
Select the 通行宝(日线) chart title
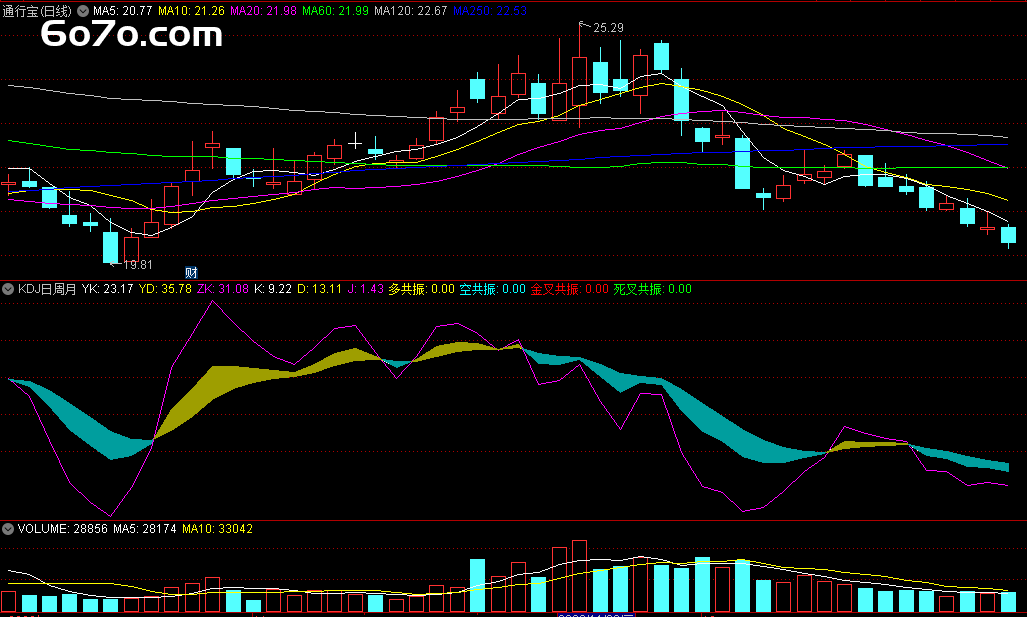37,11
